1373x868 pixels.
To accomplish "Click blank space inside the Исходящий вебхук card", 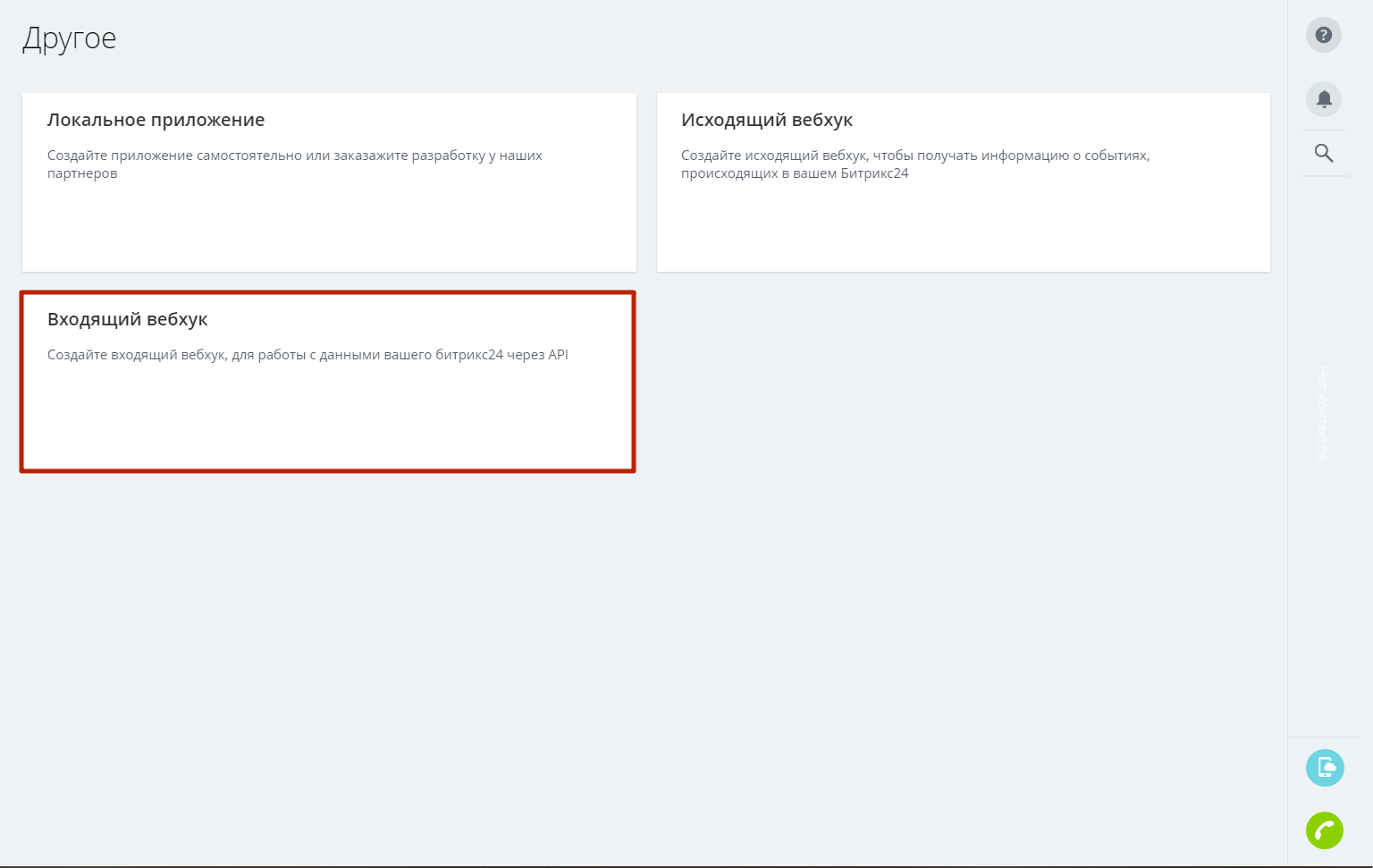I will [964, 228].
